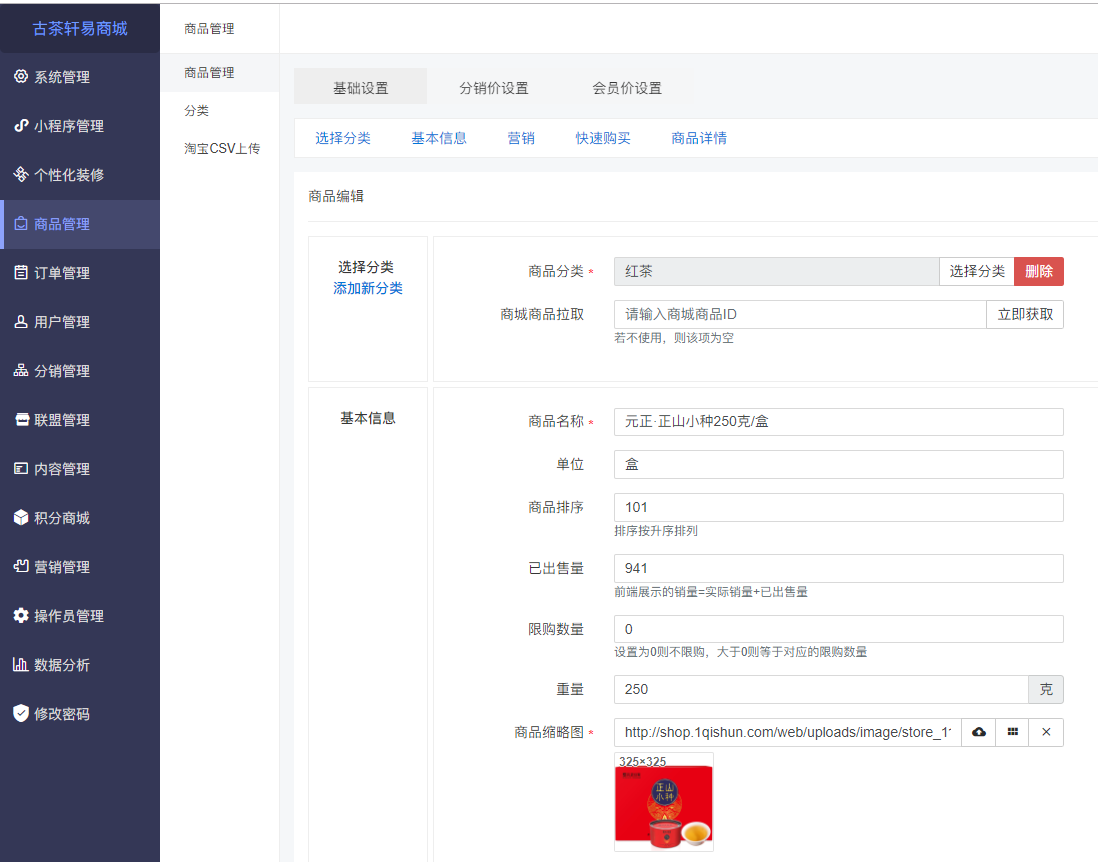
Task: Click the 操作员管理 cog icon
Action: pos(21,616)
